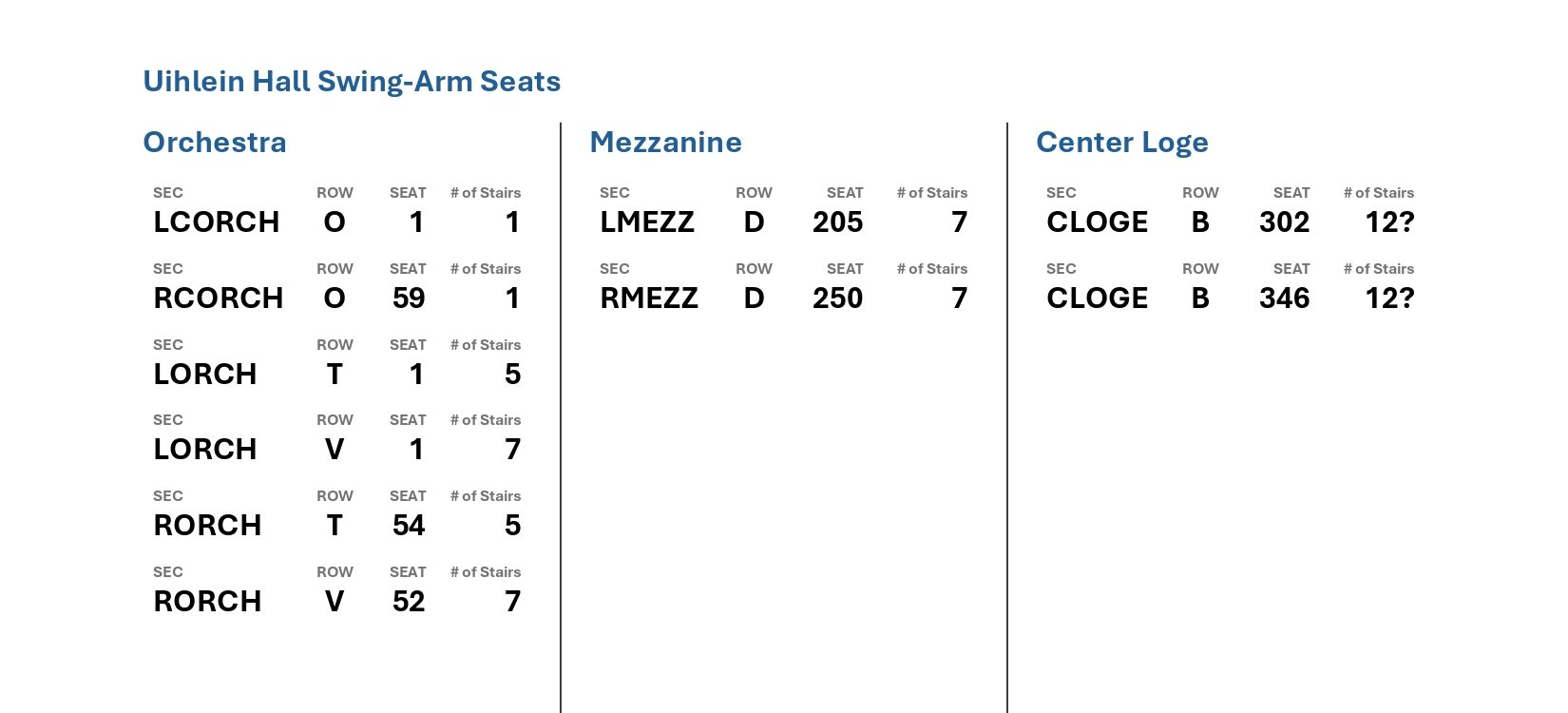Click the LCORCH section name

pos(217,222)
